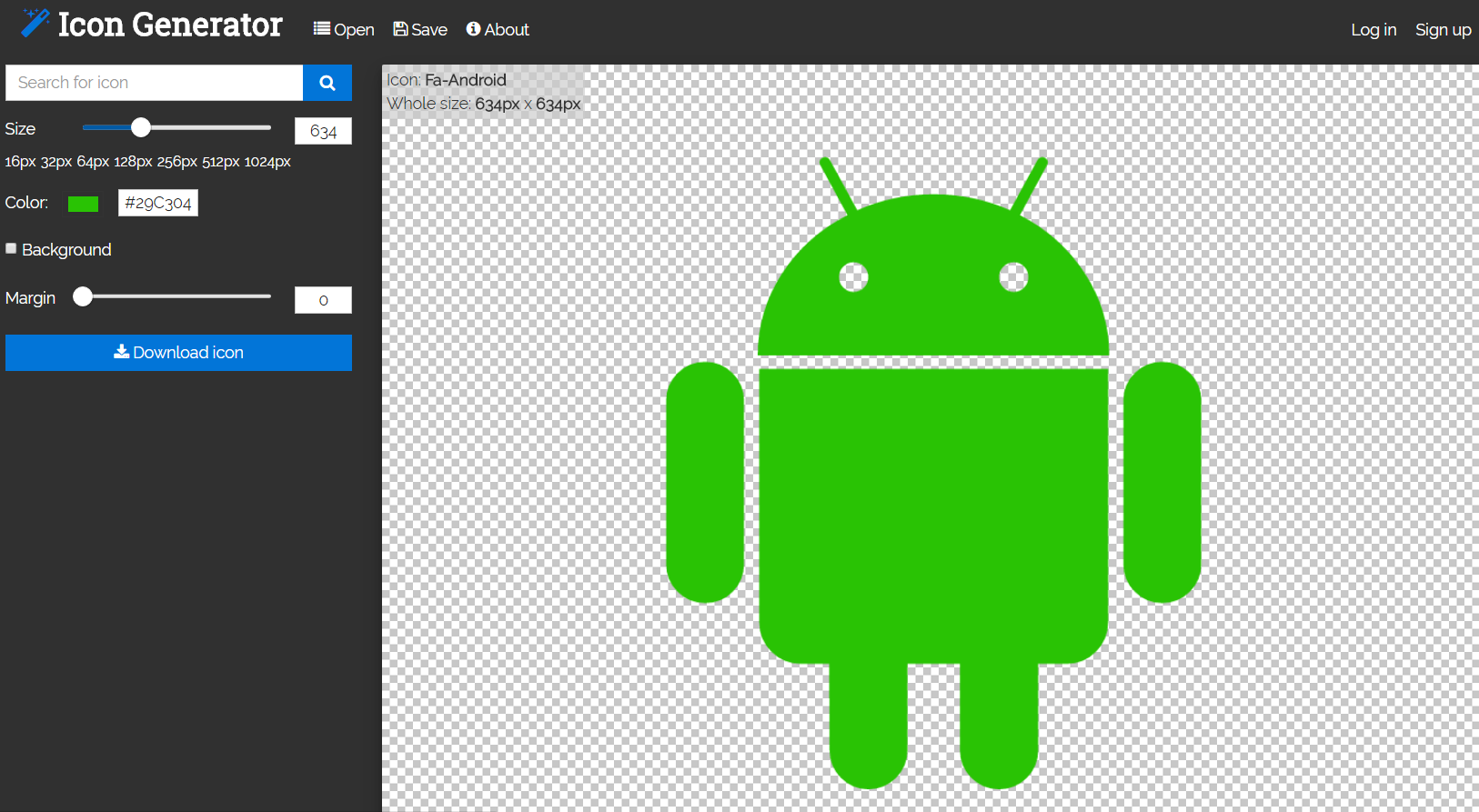The width and height of the screenshot is (1479, 812).
Task: Click the hex color field #29C304
Action: pyautogui.click(x=158, y=203)
